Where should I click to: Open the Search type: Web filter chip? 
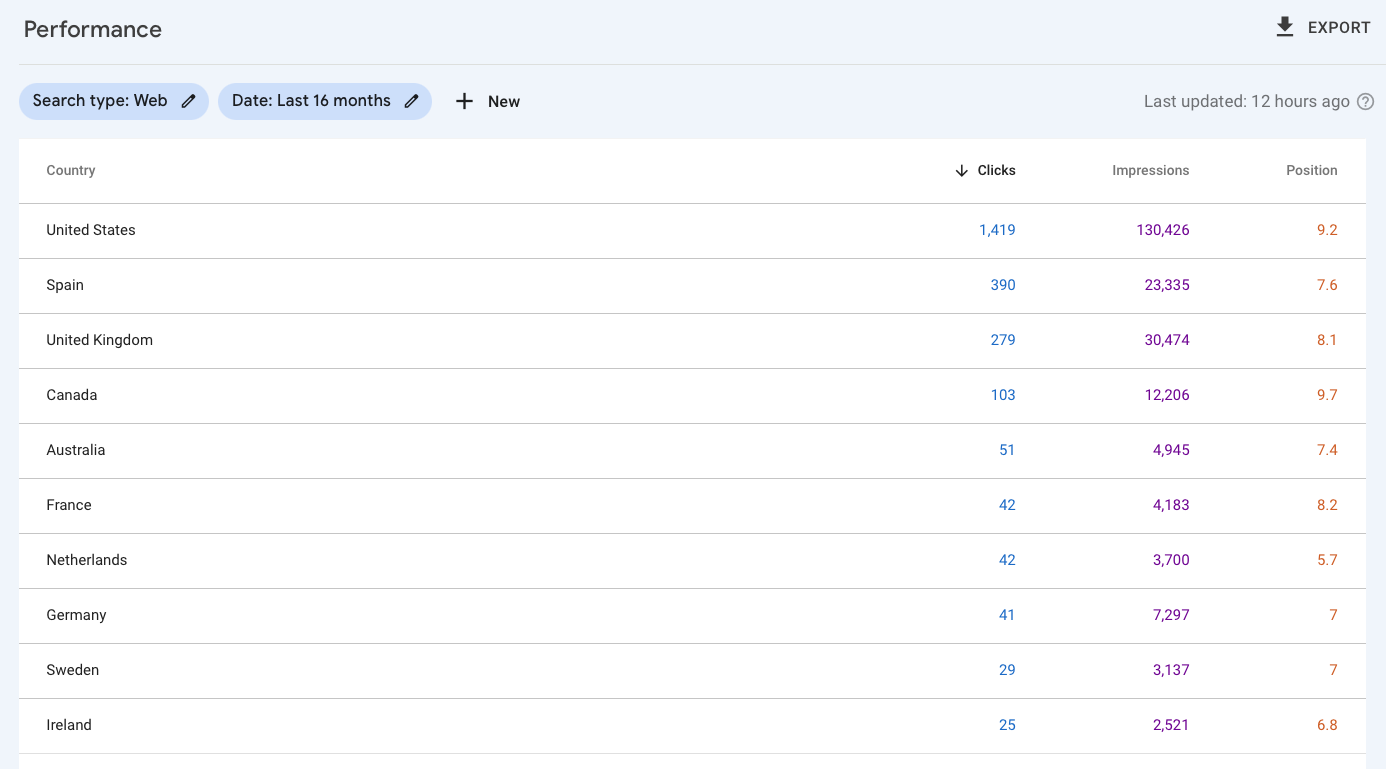[x=100, y=101]
